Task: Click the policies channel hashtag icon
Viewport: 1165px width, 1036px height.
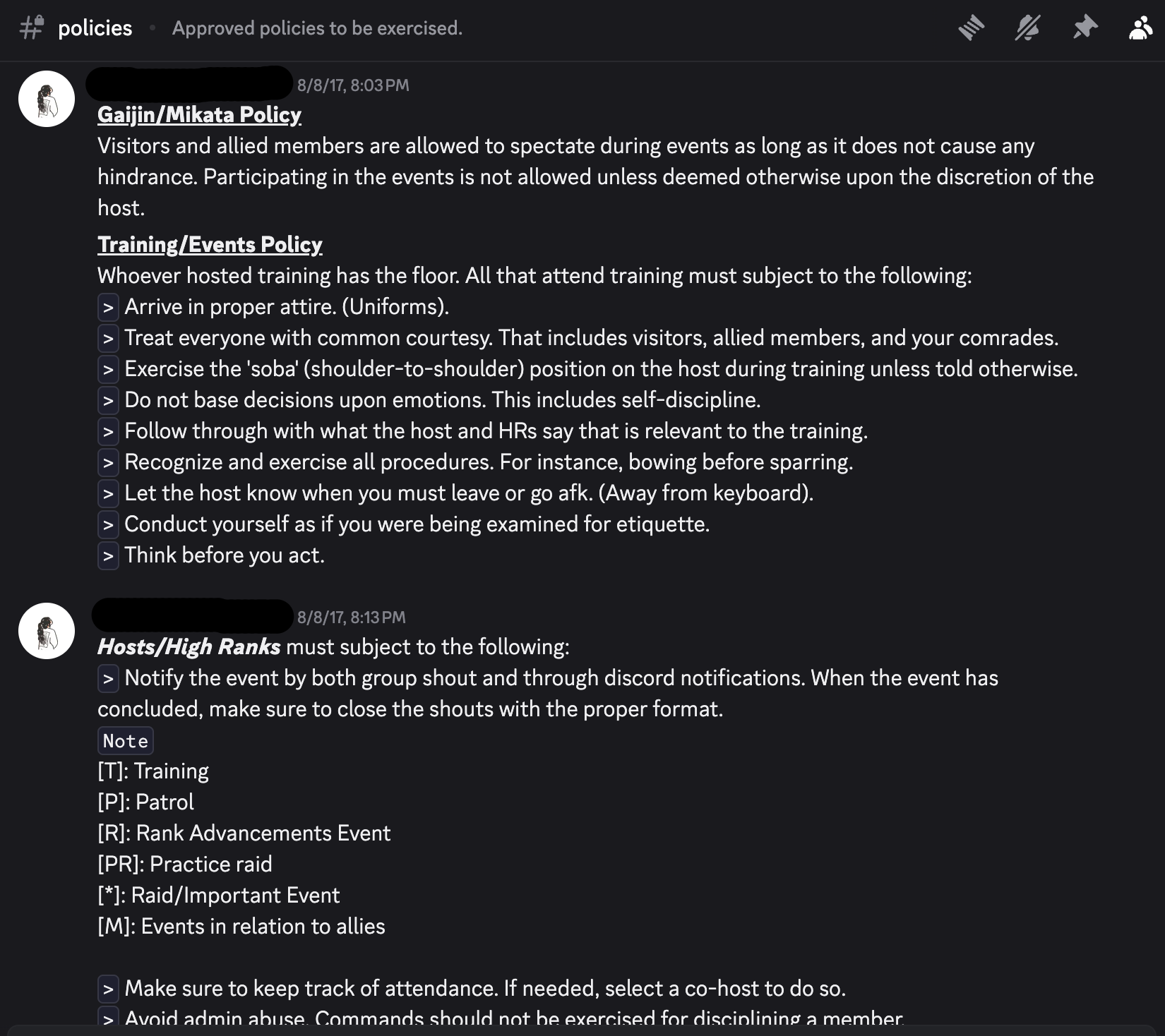Action: 30,30
